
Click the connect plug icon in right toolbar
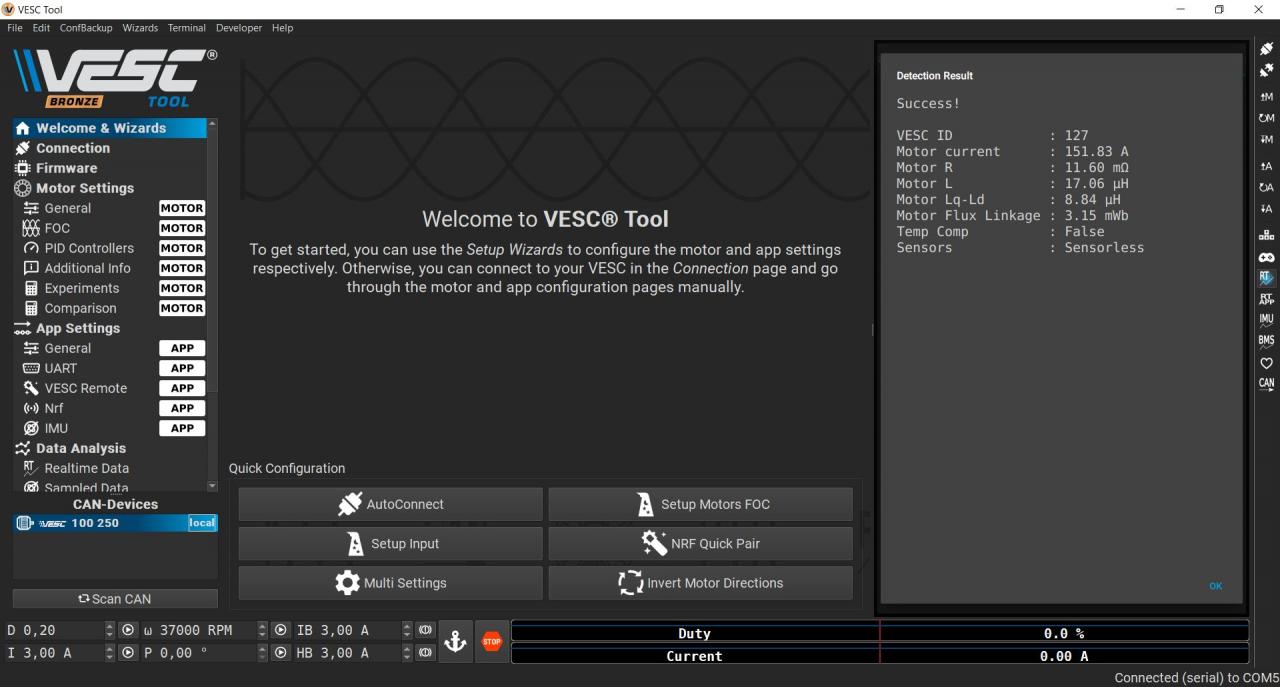(x=1266, y=49)
